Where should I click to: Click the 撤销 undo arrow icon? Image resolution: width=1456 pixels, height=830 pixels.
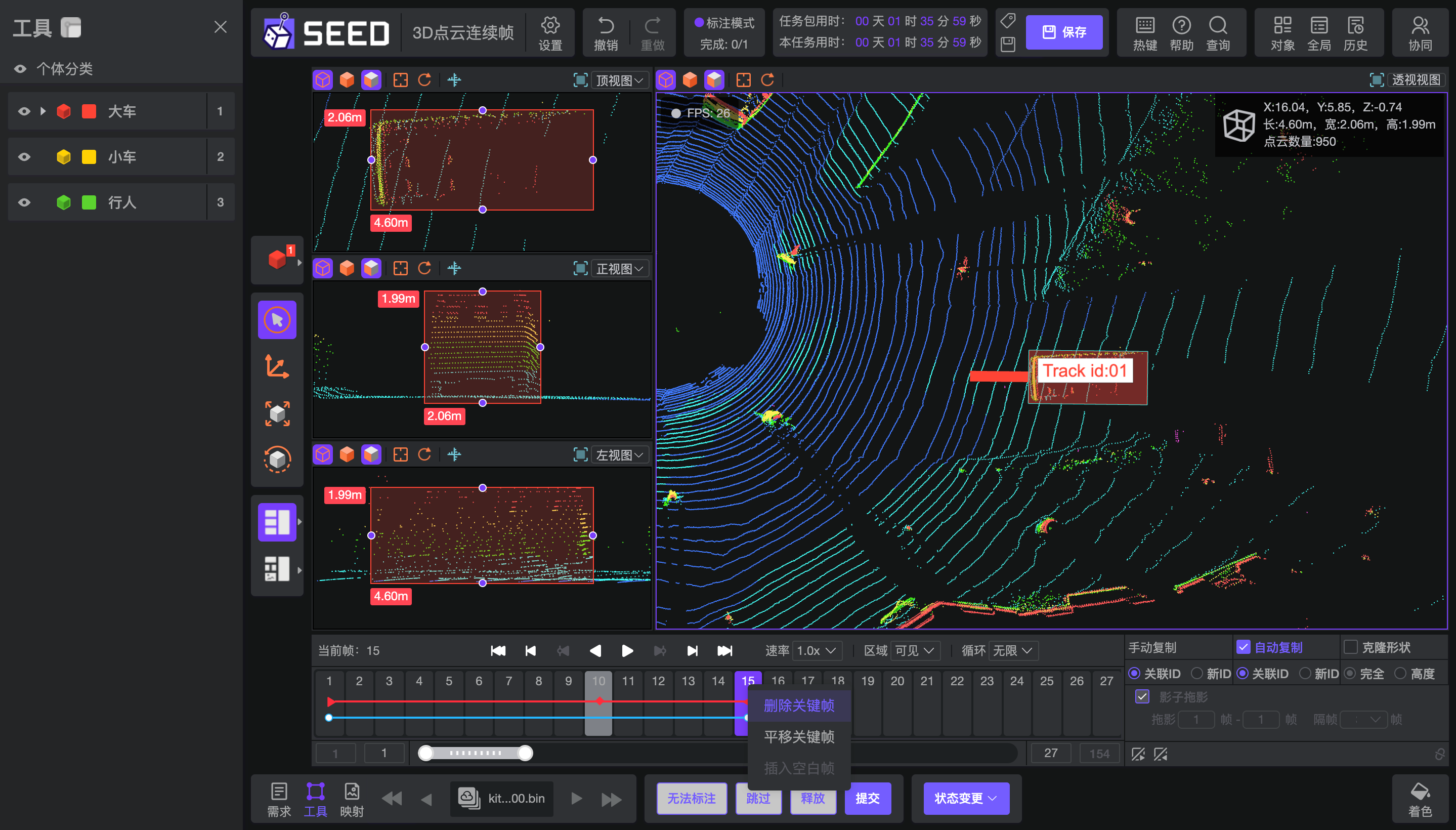[606, 26]
